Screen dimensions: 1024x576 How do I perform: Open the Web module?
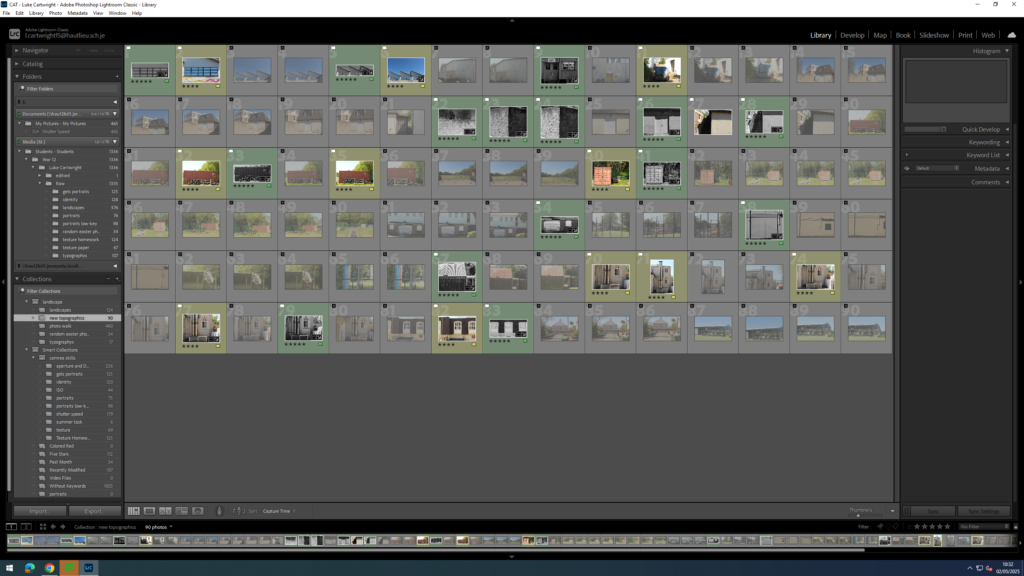click(x=987, y=35)
